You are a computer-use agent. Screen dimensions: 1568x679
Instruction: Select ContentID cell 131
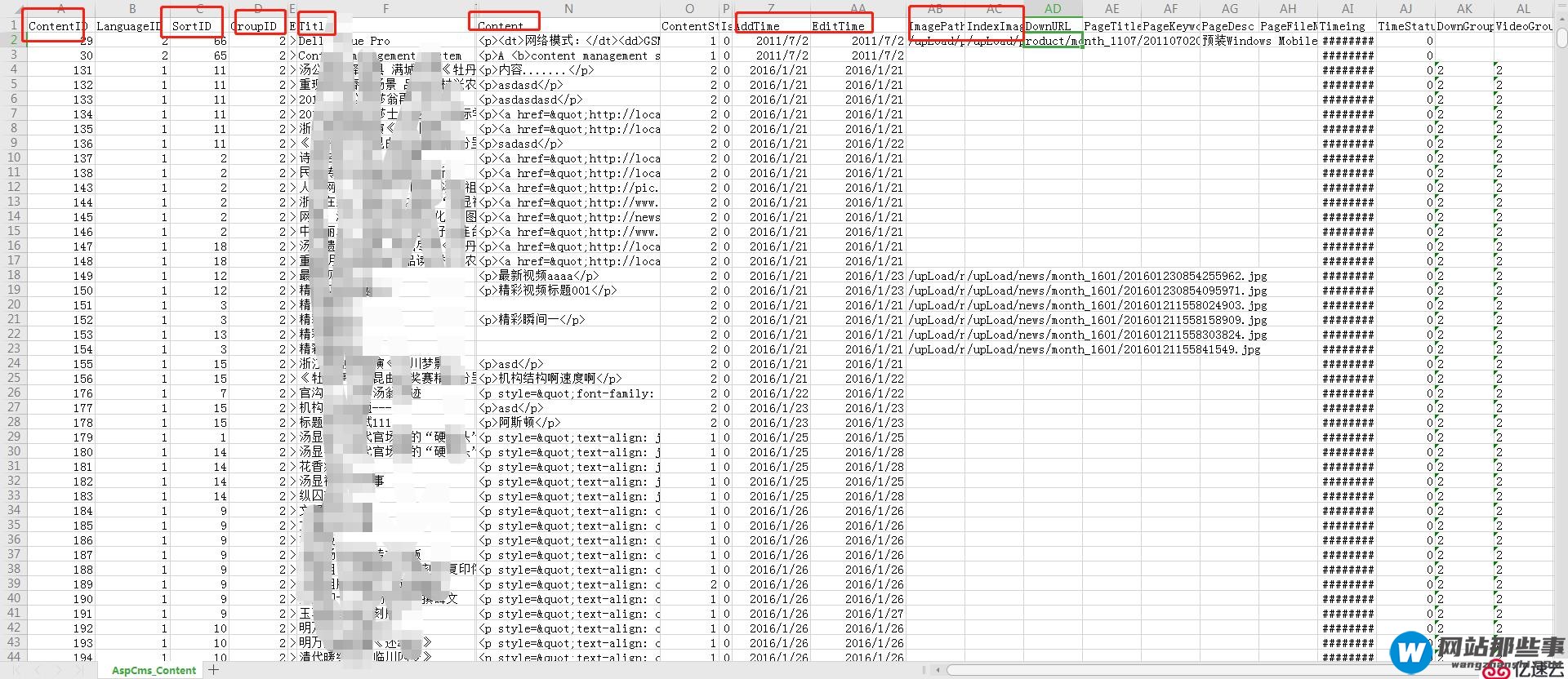pyautogui.click(x=60, y=69)
